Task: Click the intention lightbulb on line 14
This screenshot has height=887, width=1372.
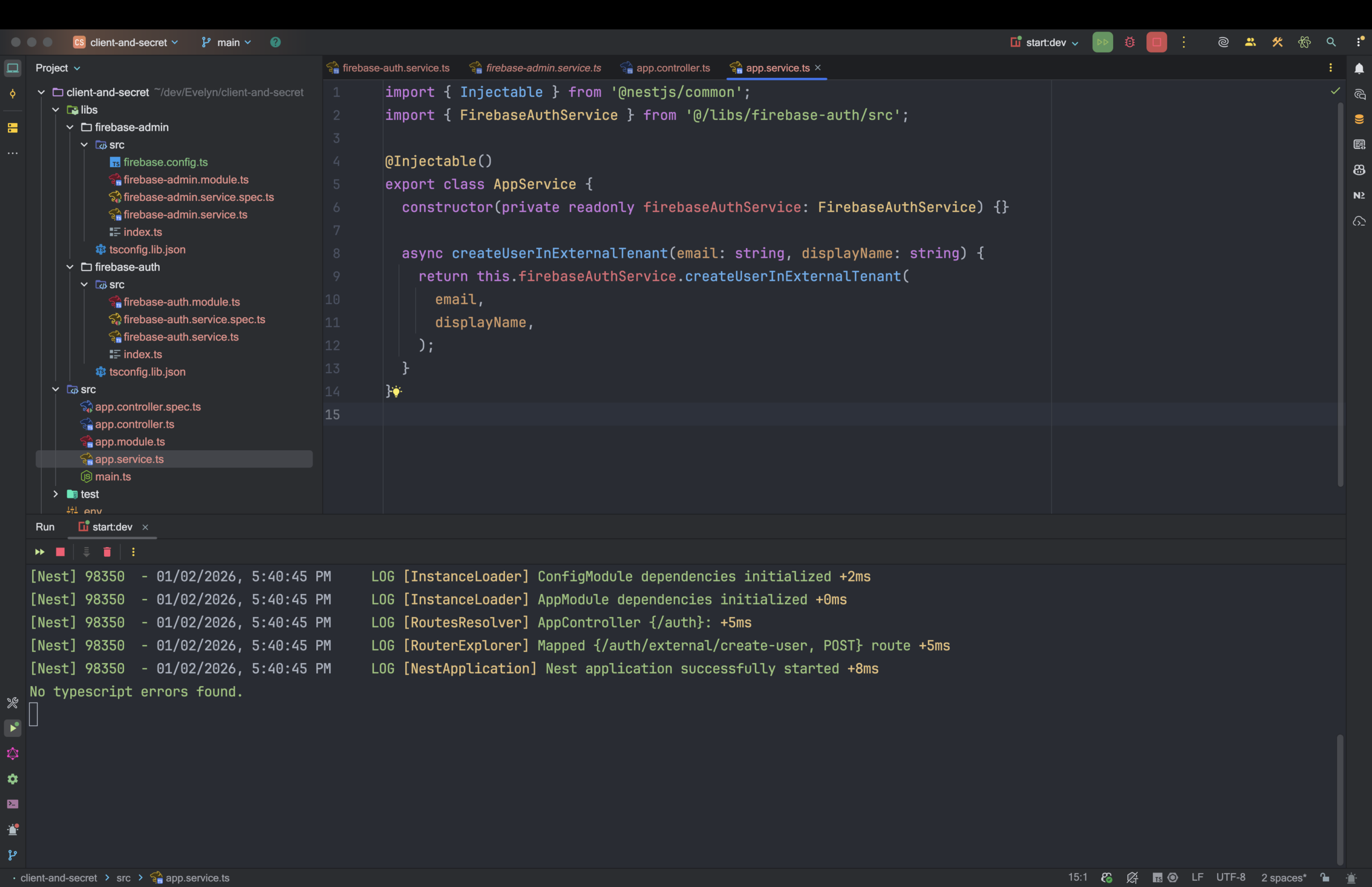Action: pyautogui.click(x=396, y=392)
